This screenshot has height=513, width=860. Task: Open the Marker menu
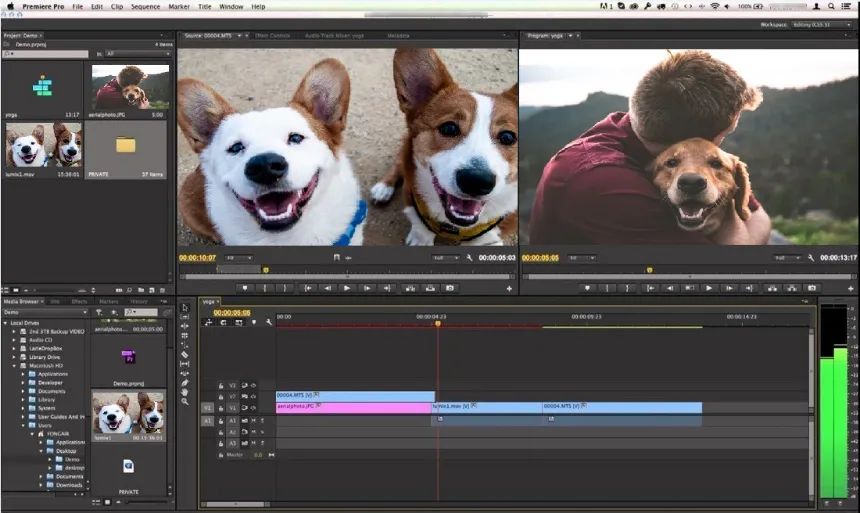(x=179, y=7)
